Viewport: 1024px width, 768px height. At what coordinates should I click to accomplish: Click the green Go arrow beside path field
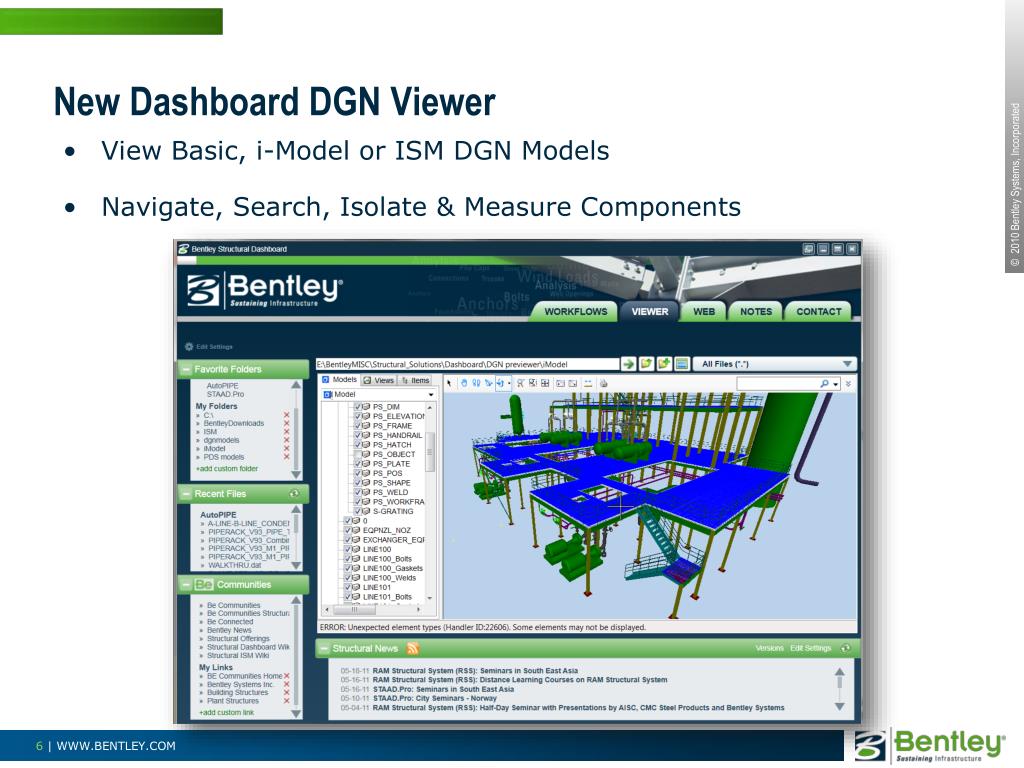coord(628,364)
